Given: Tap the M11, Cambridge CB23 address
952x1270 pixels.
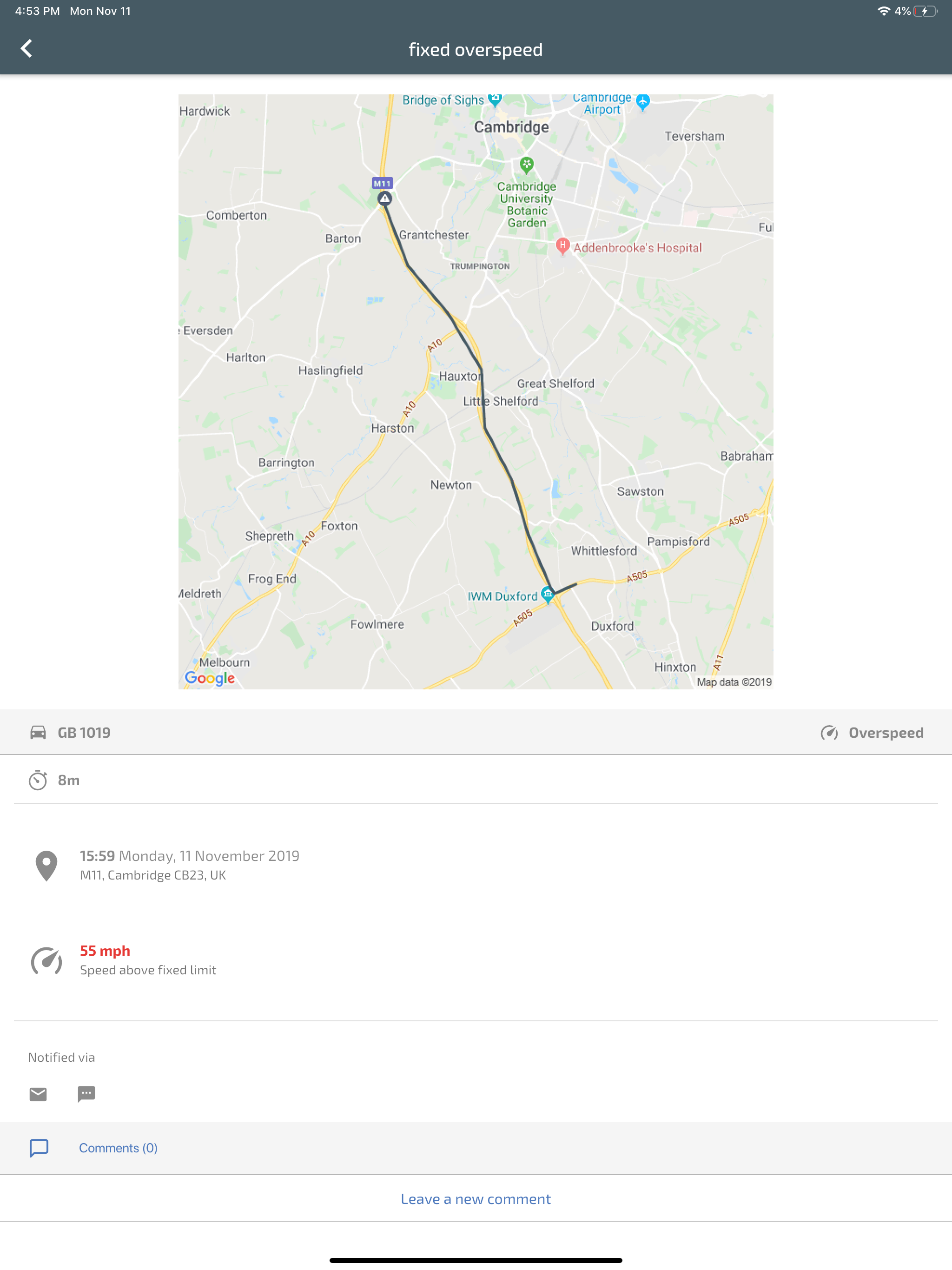Looking at the screenshot, I should click(x=153, y=875).
